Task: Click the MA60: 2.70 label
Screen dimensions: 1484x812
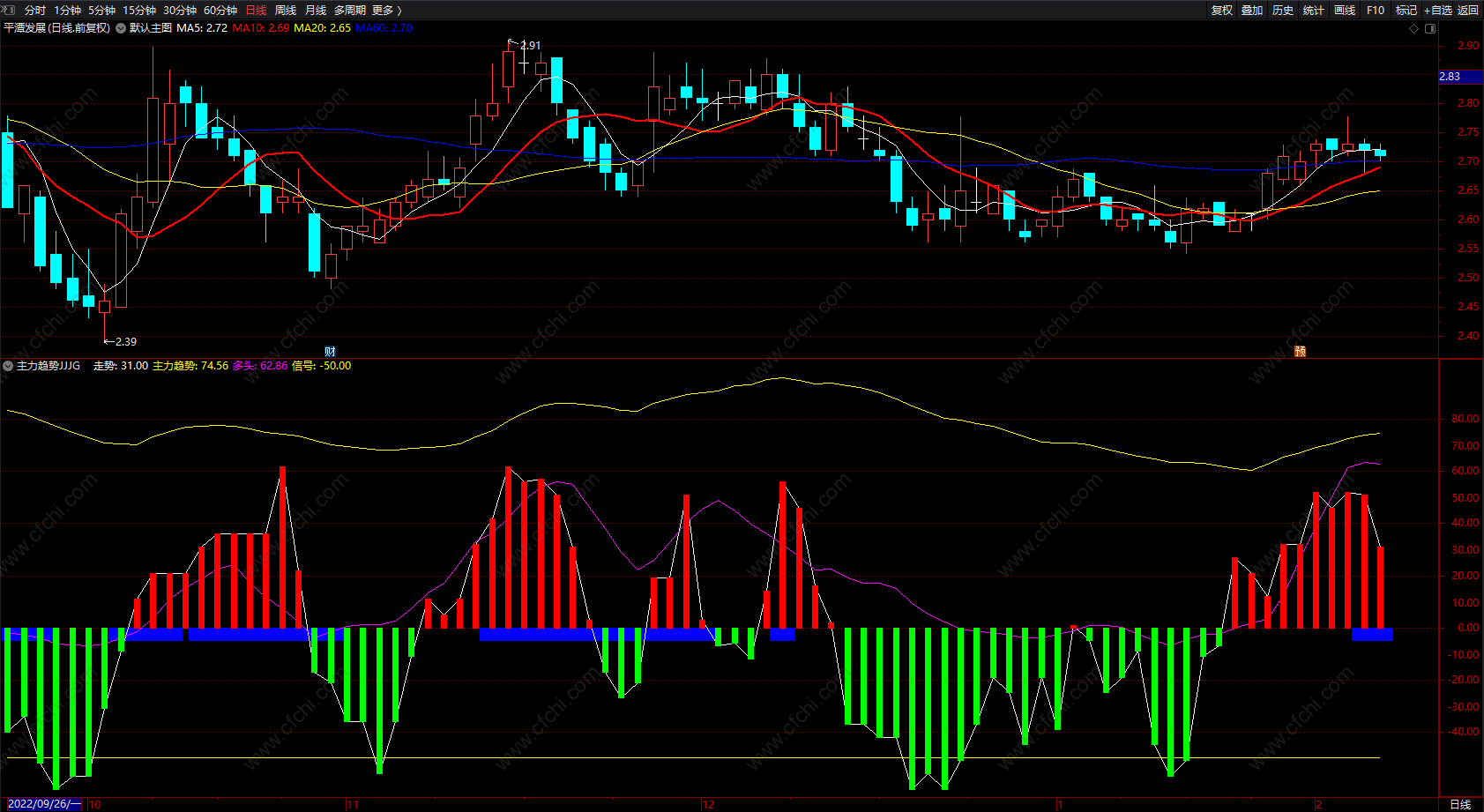Action: coord(384,28)
